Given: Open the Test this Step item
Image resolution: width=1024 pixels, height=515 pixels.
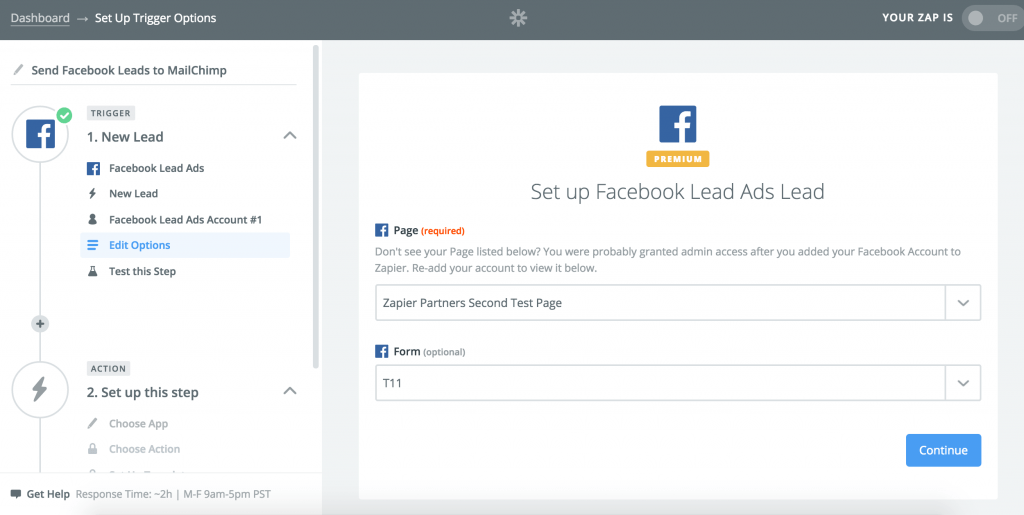Looking at the screenshot, I should coord(142,271).
